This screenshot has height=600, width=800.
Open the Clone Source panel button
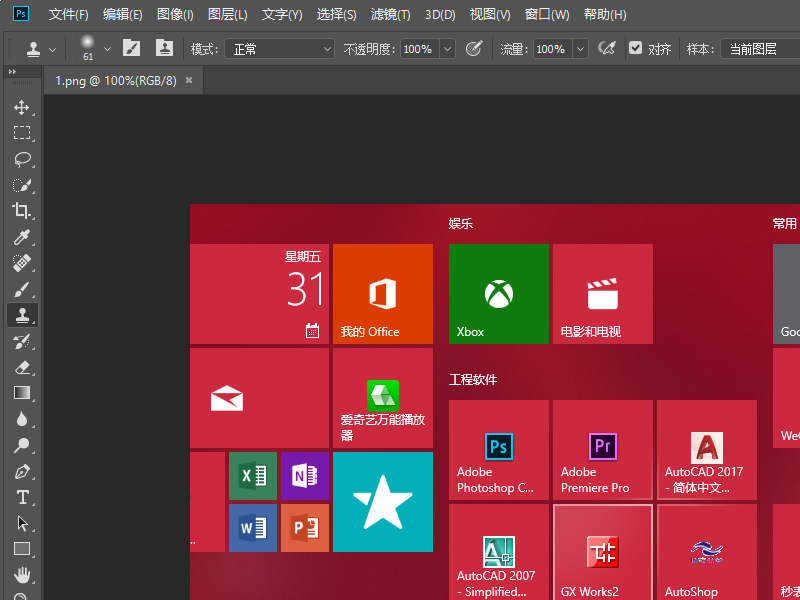[164, 48]
